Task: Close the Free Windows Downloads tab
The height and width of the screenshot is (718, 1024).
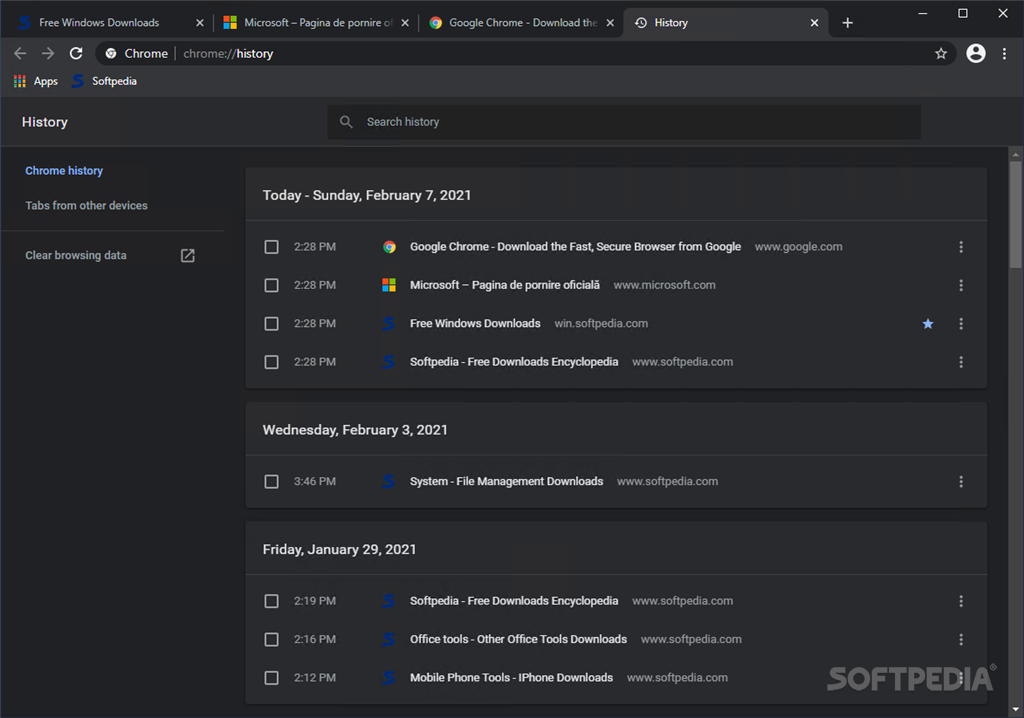Action: point(200,23)
